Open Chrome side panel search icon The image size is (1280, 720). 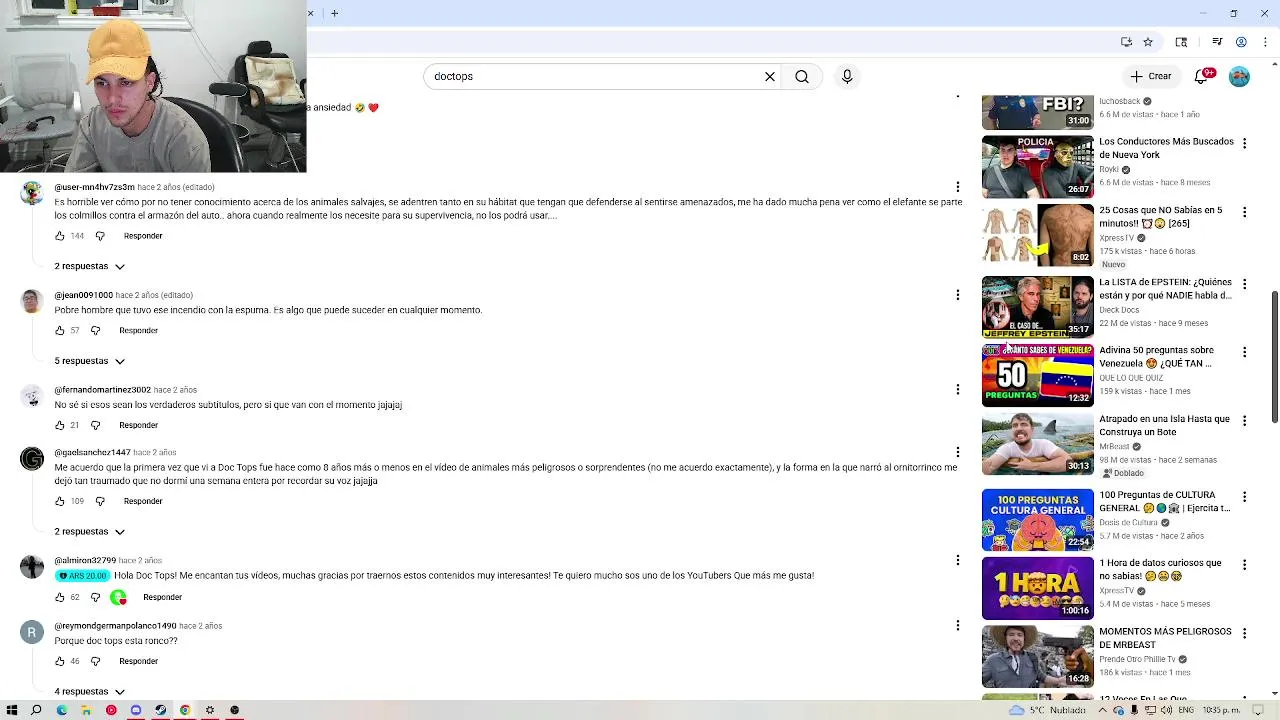pyautogui.click(x=1181, y=42)
